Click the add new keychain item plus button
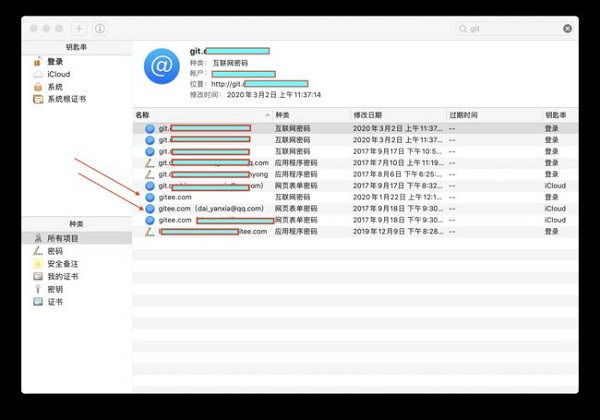This screenshot has height=420, width=600. coord(79,29)
